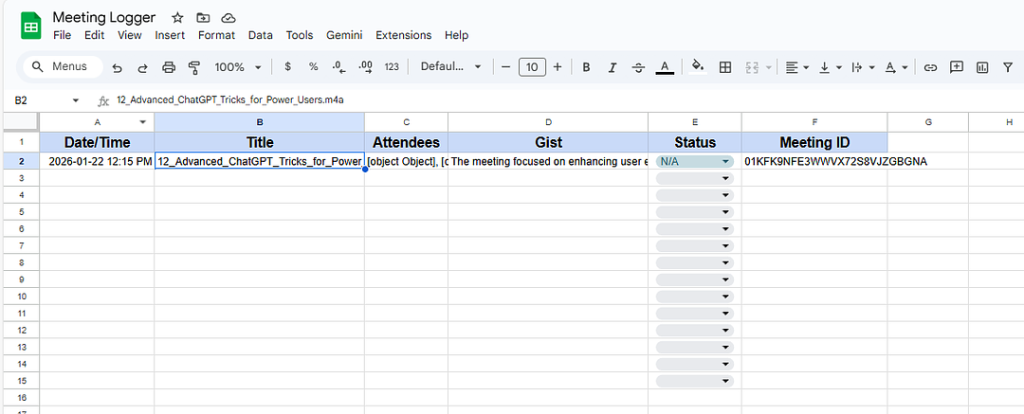Select the meeting ID 01KFK9NFE3WWVX72S8VJZGBGNA cell
This screenshot has height=414, width=1024.
point(814,162)
